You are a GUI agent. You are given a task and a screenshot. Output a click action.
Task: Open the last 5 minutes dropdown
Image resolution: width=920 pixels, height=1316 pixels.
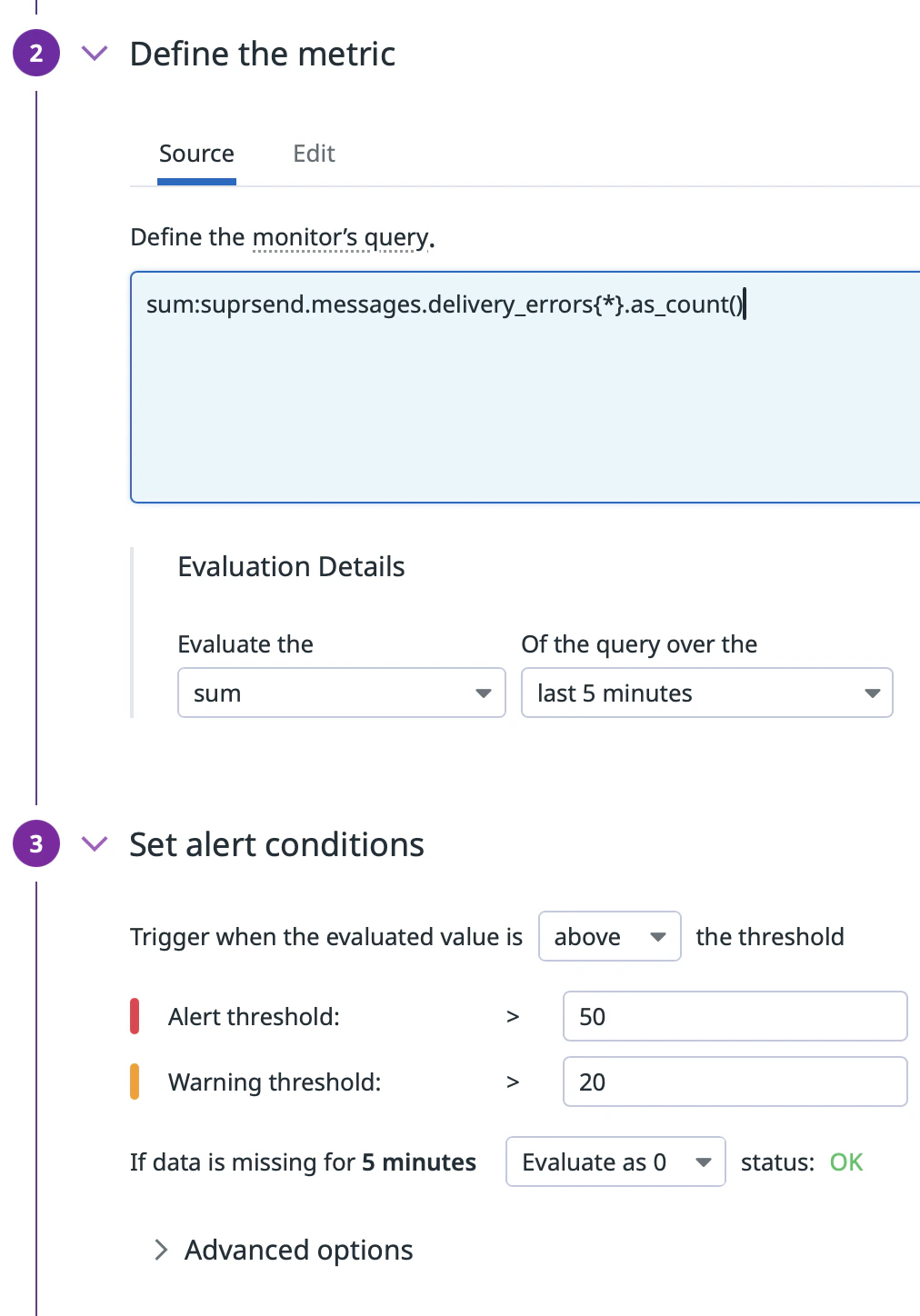tap(706, 693)
